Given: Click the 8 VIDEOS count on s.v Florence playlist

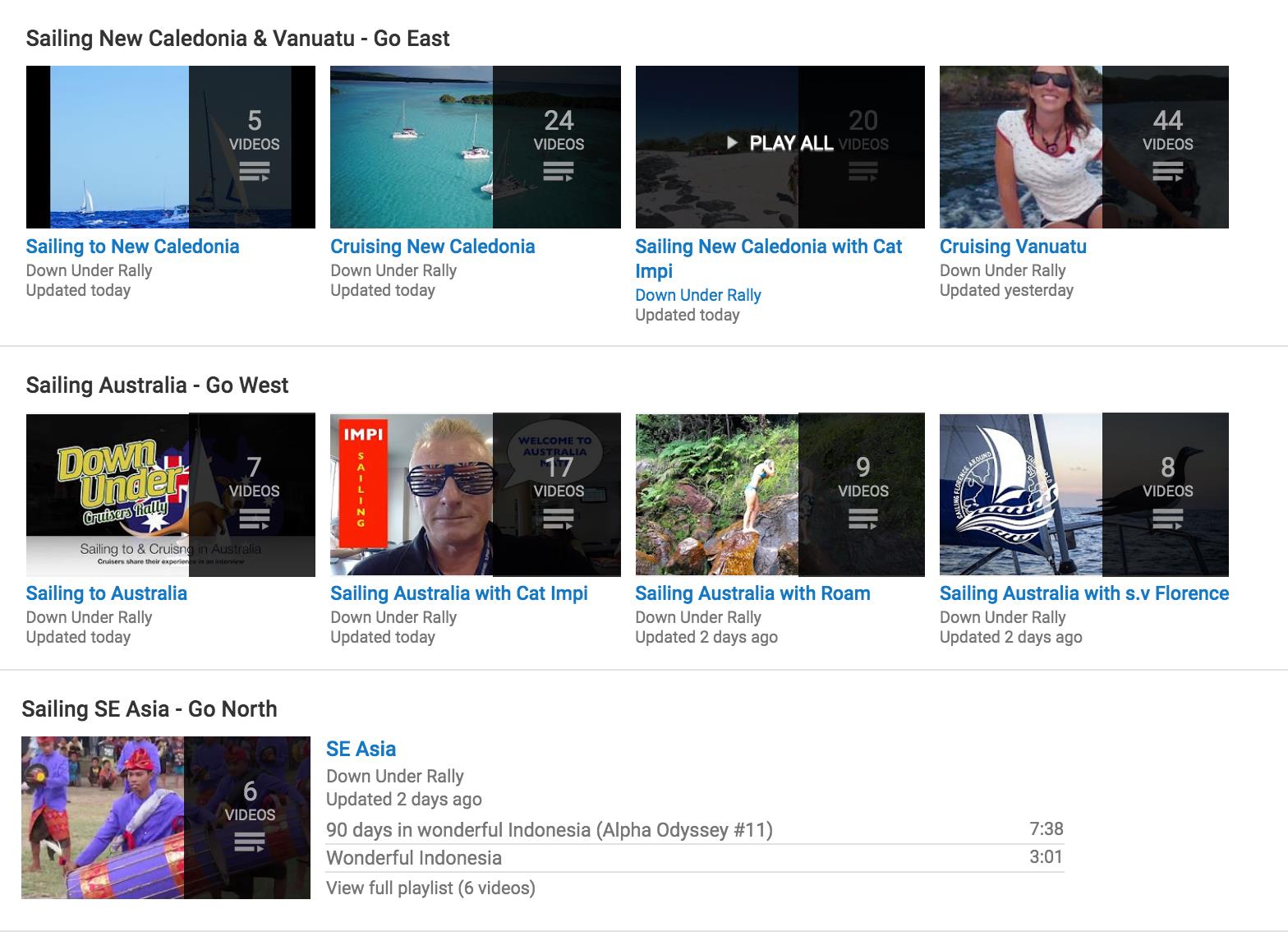Looking at the screenshot, I should (x=1167, y=478).
